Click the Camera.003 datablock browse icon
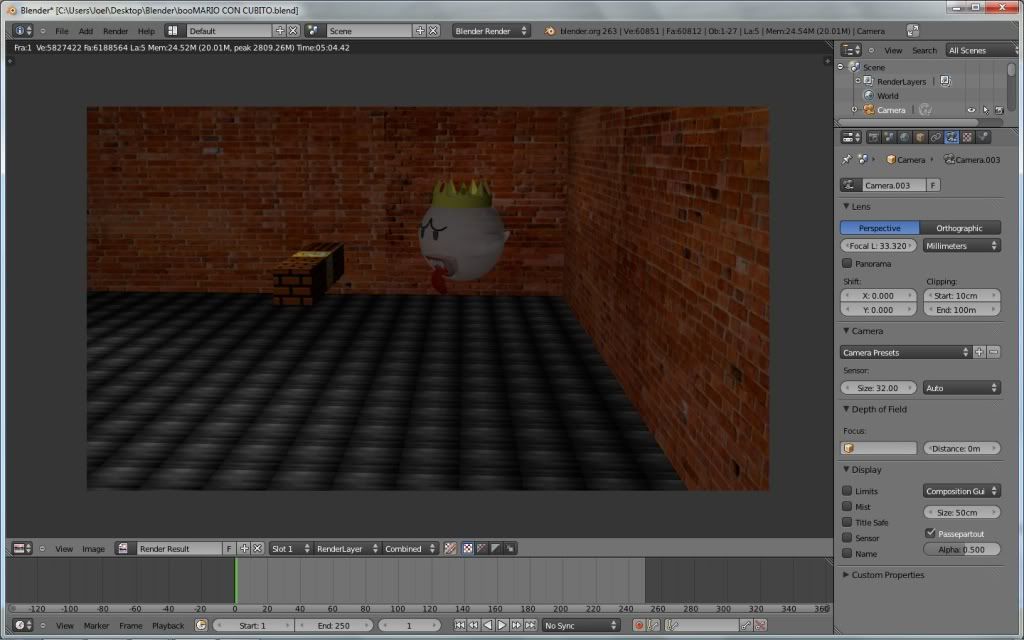 tap(850, 185)
